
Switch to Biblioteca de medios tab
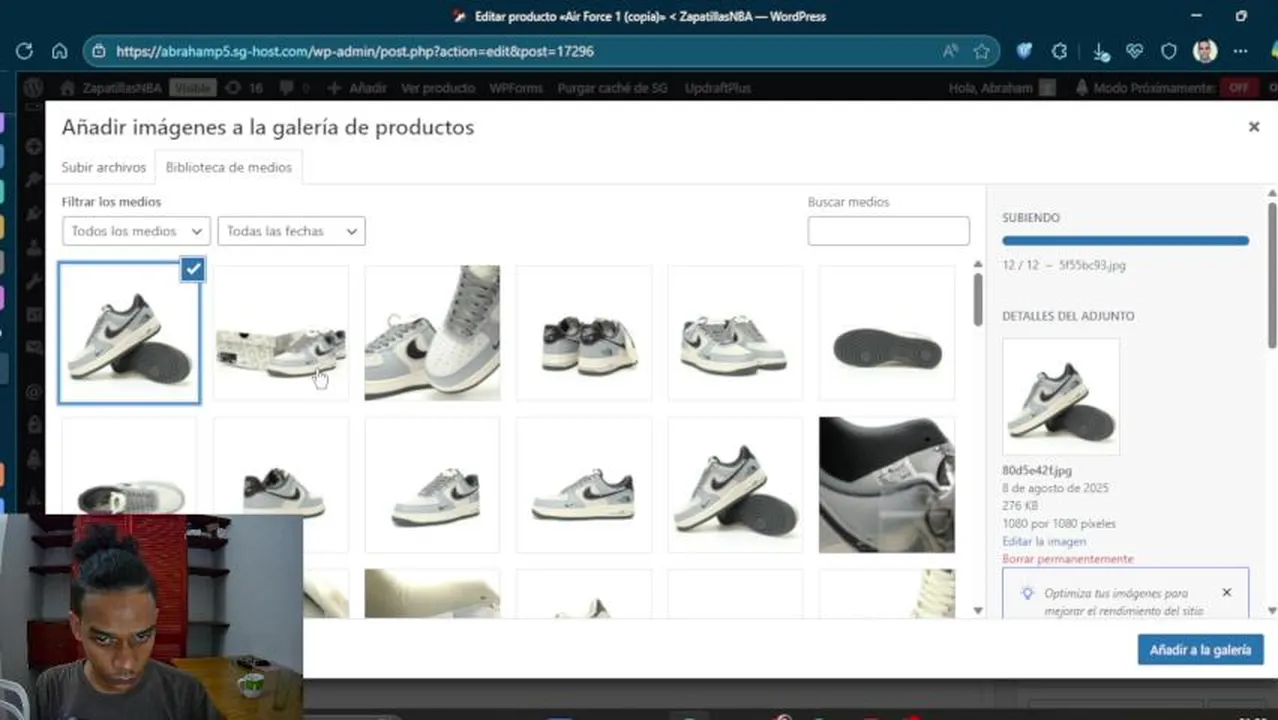[x=229, y=167]
